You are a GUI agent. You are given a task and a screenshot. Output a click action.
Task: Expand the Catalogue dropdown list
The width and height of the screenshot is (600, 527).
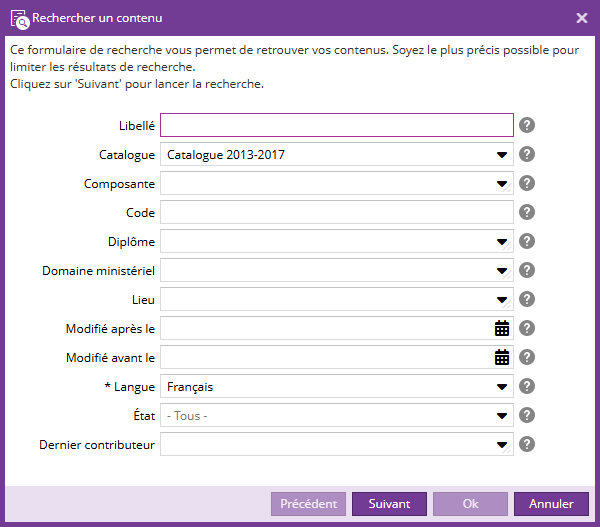click(501, 155)
